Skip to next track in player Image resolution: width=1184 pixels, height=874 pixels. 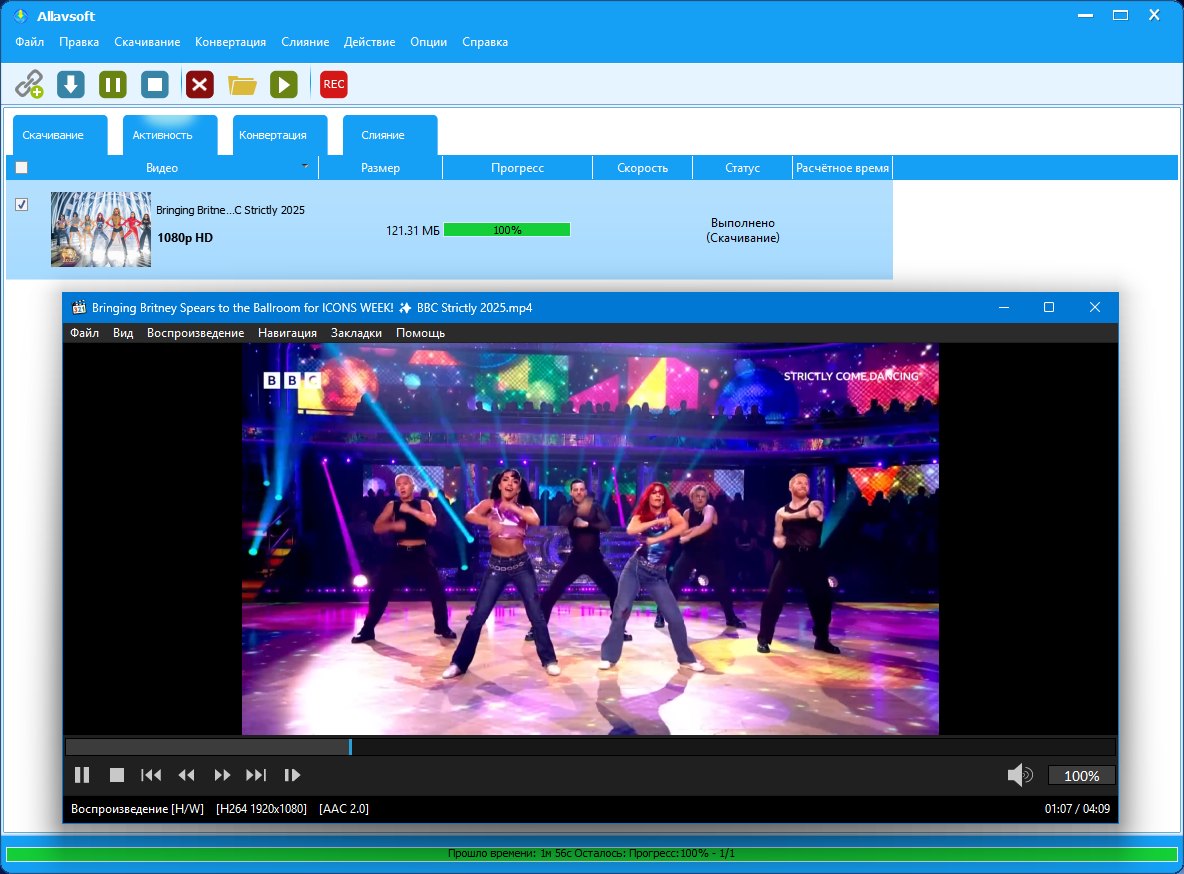(256, 775)
